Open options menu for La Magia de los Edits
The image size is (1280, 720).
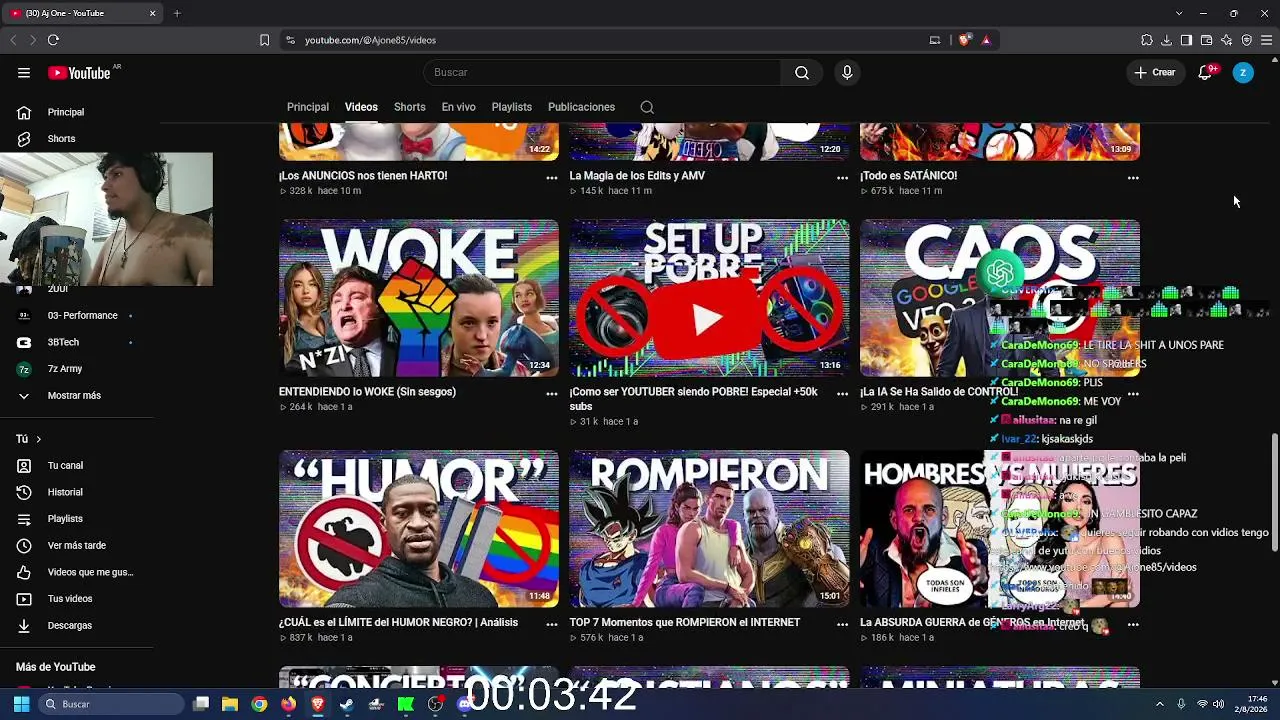842,177
